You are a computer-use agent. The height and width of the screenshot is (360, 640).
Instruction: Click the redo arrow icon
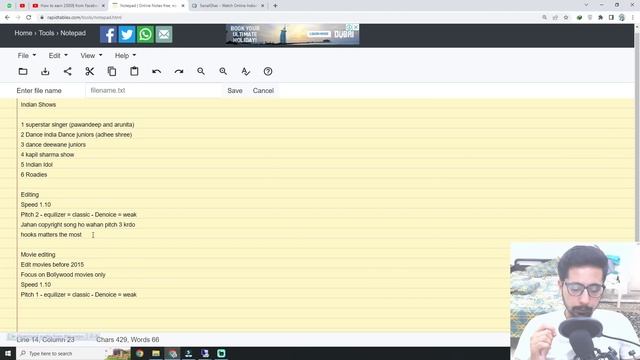tap(179, 71)
